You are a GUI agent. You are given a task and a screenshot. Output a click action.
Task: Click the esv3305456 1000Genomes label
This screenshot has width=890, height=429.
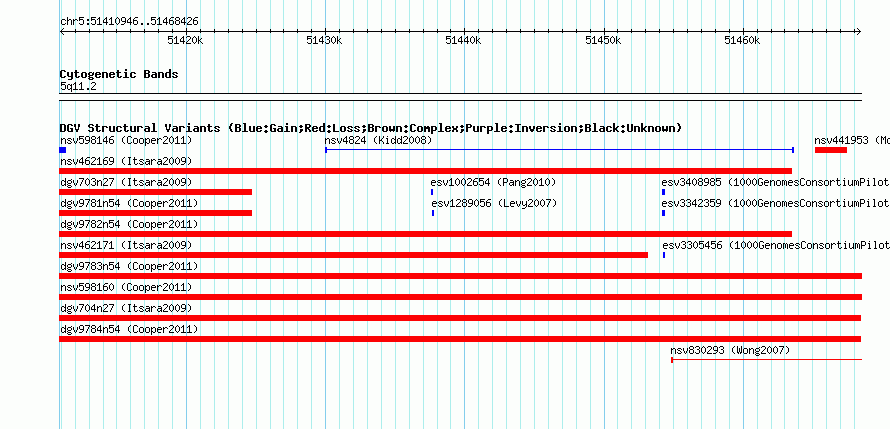point(776,245)
